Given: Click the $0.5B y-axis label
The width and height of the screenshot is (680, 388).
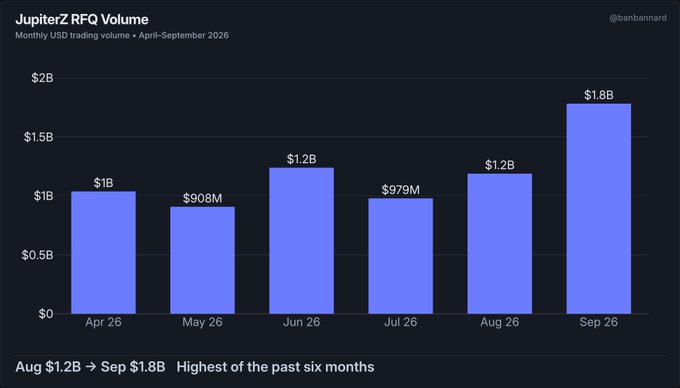Looking at the screenshot, I should [38, 255].
